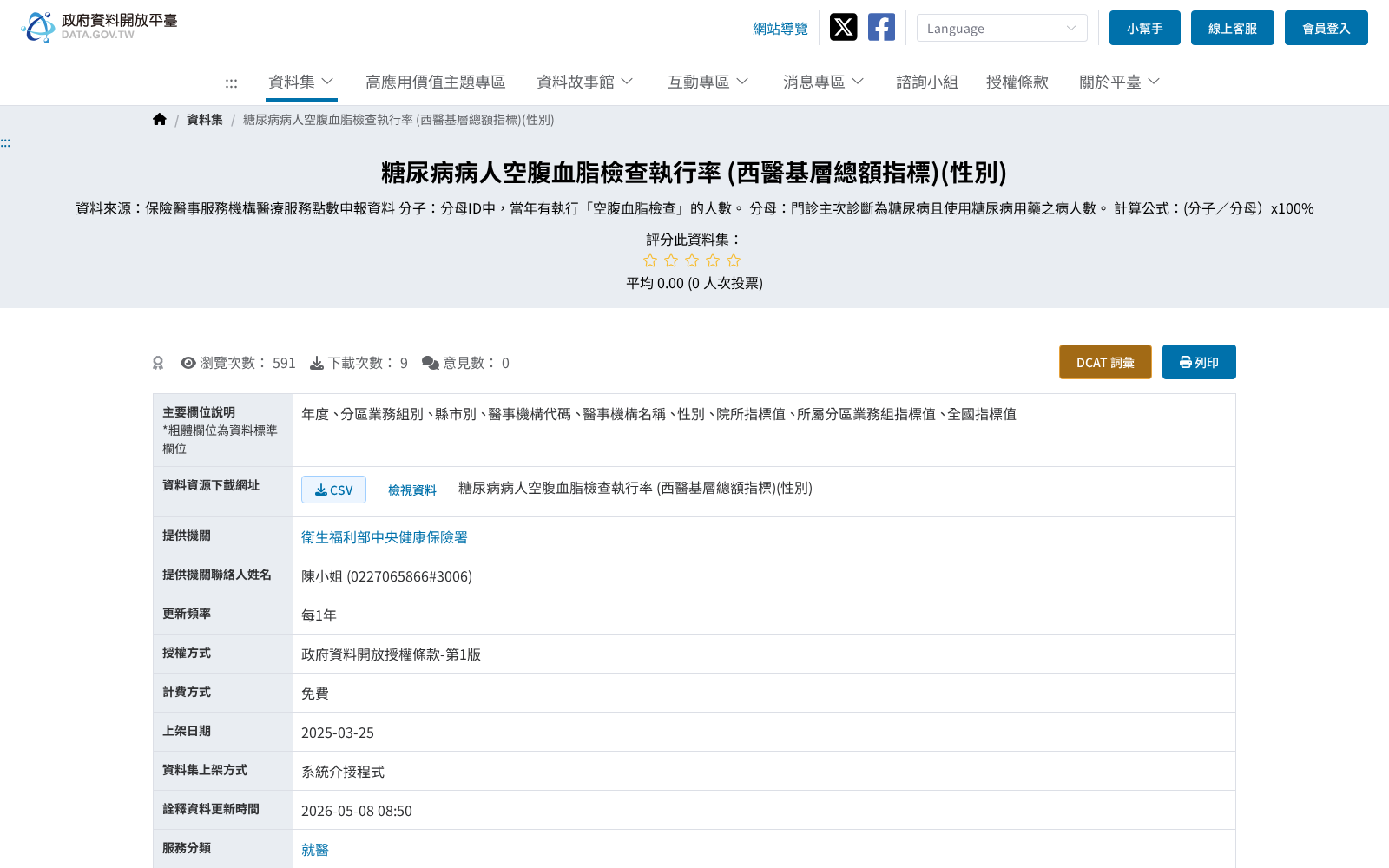The width and height of the screenshot is (1389, 868).
Task: Click 資料集 in the breadcrumb
Action: [x=205, y=120]
